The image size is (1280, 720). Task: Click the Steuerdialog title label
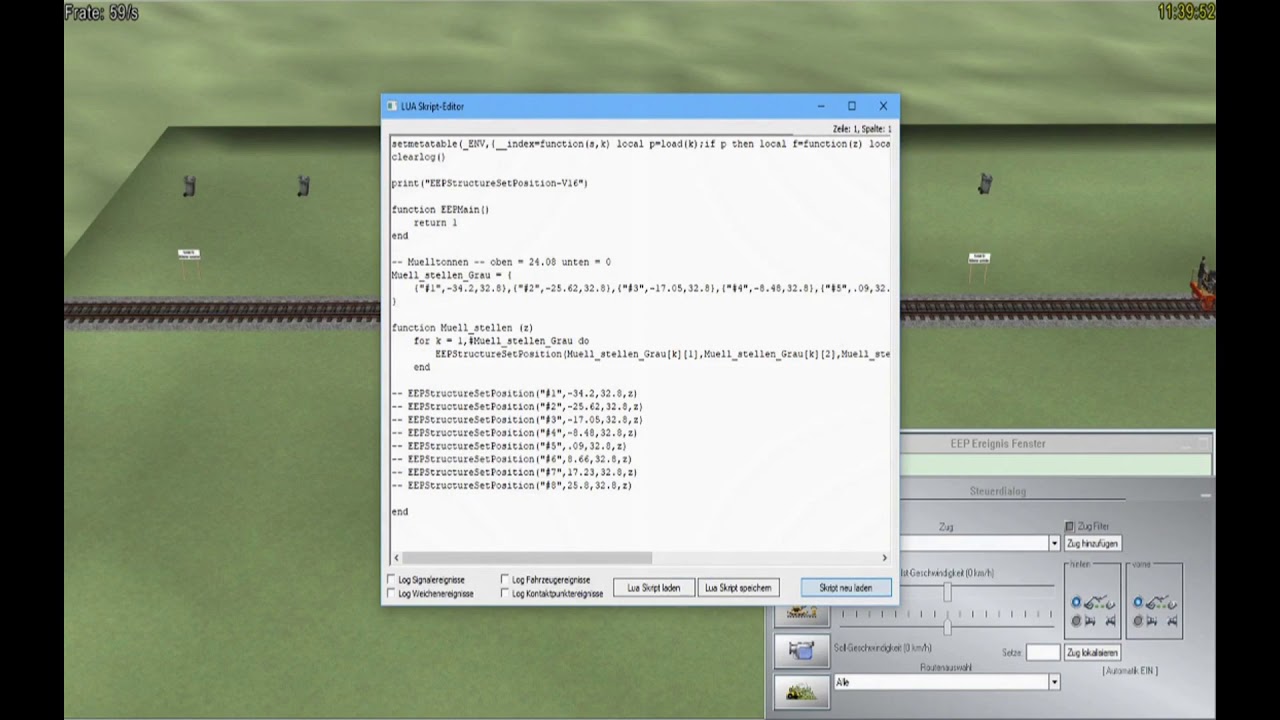[x=998, y=491]
